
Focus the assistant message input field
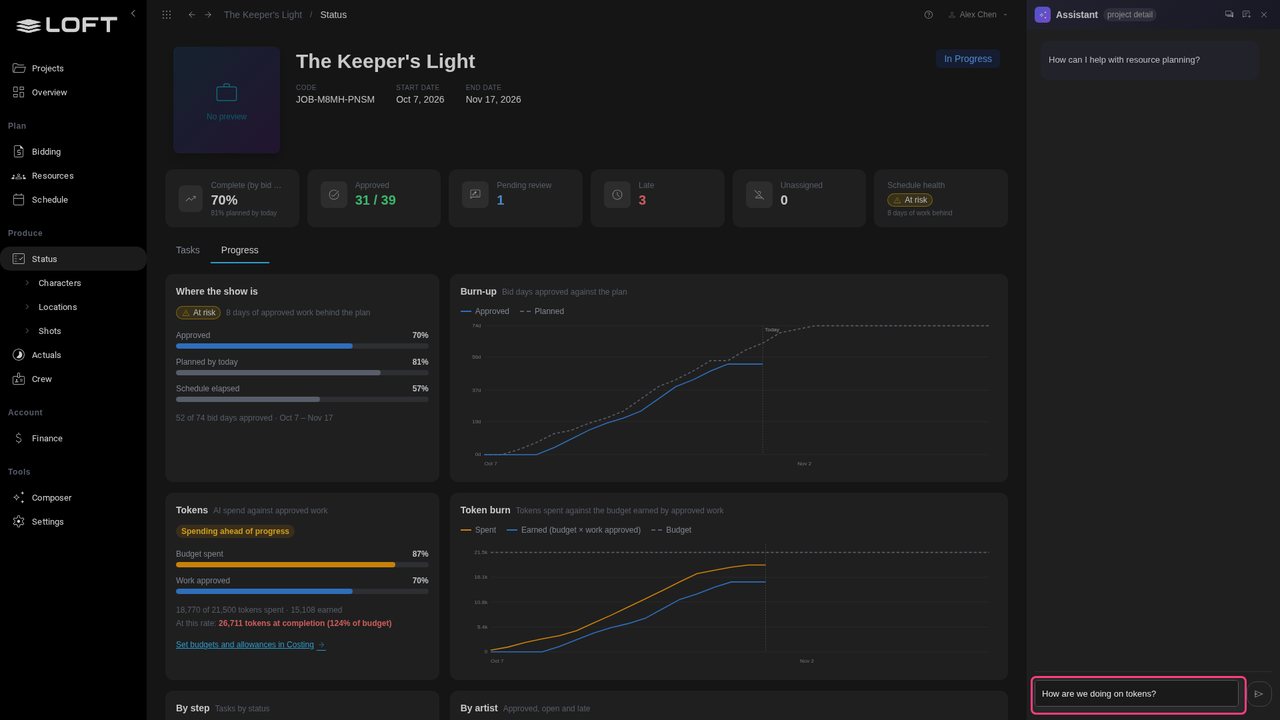(1136, 694)
